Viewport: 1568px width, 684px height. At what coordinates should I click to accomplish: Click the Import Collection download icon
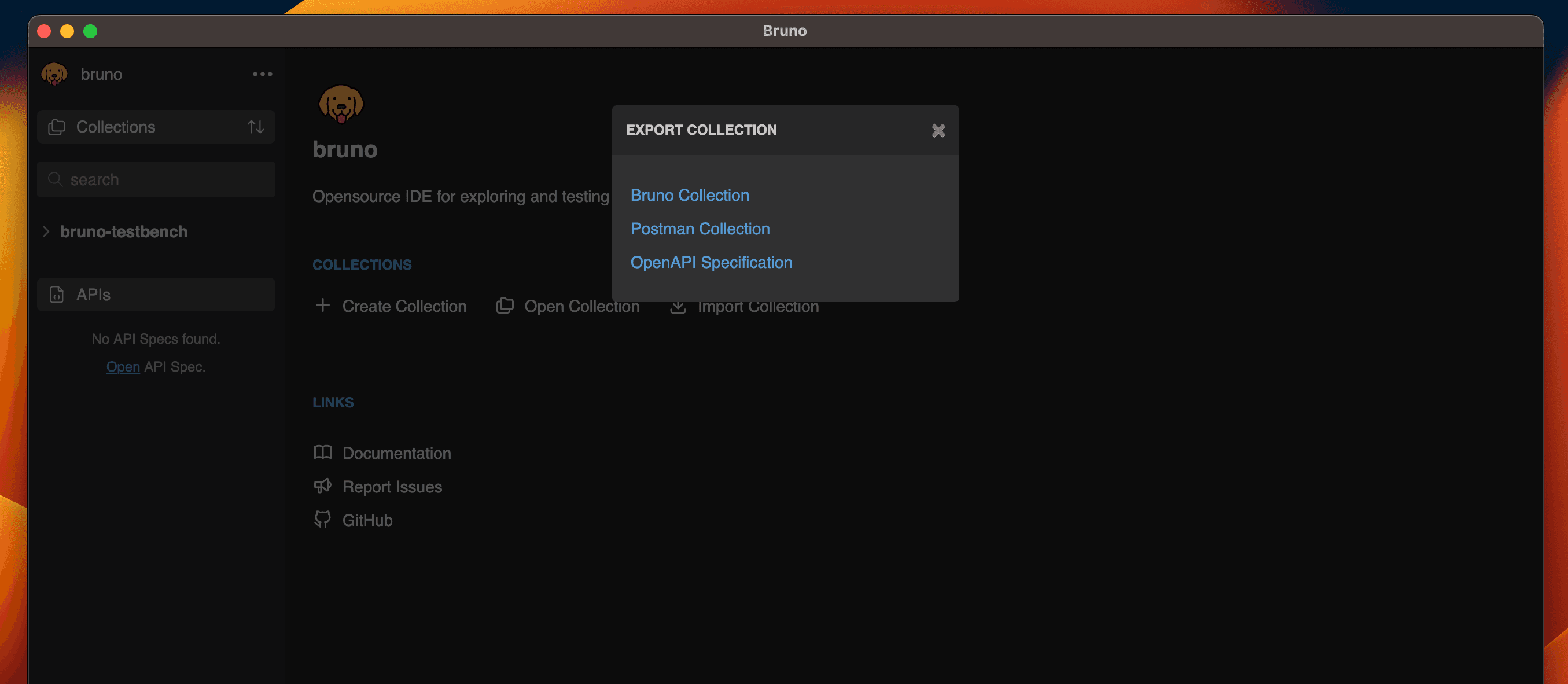point(678,307)
